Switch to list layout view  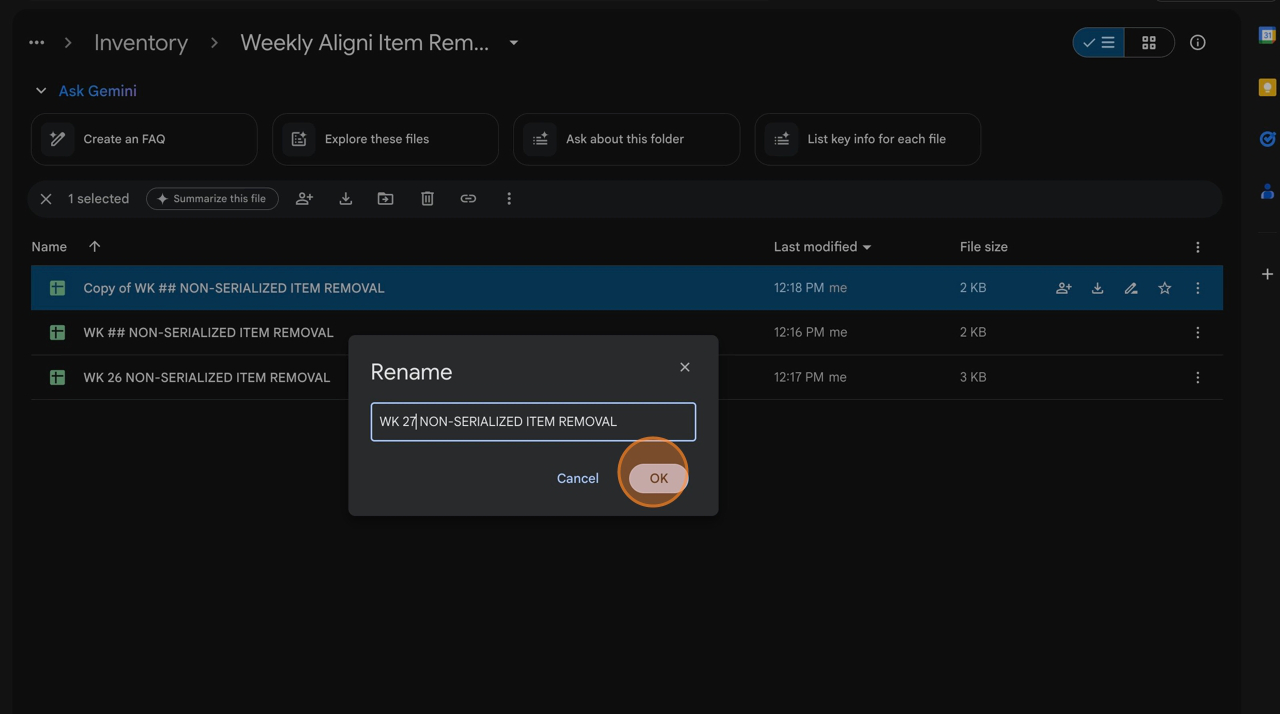coord(1099,43)
